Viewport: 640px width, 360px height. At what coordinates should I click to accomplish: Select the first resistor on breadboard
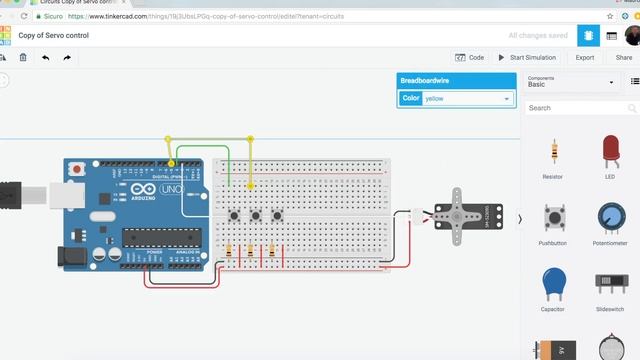coord(229,251)
